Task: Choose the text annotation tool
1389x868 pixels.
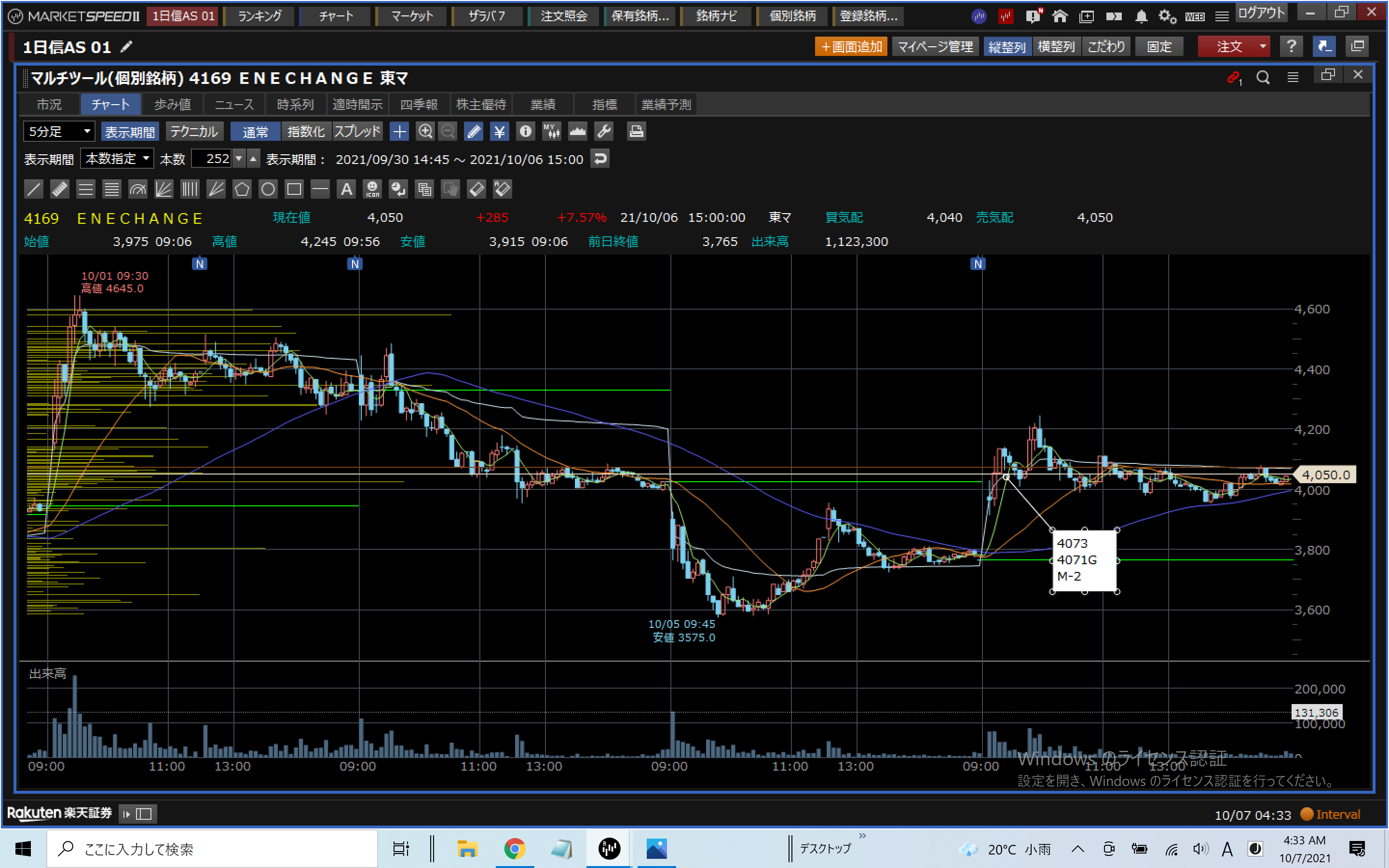Action: coord(346,189)
